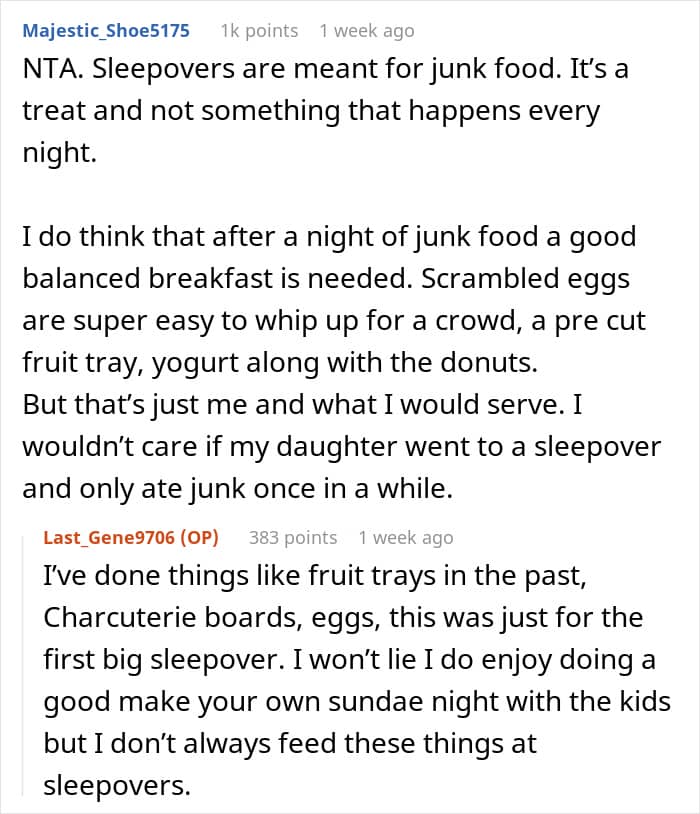Select the paragraph starting 'I do think that'

click(x=334, y=362)
